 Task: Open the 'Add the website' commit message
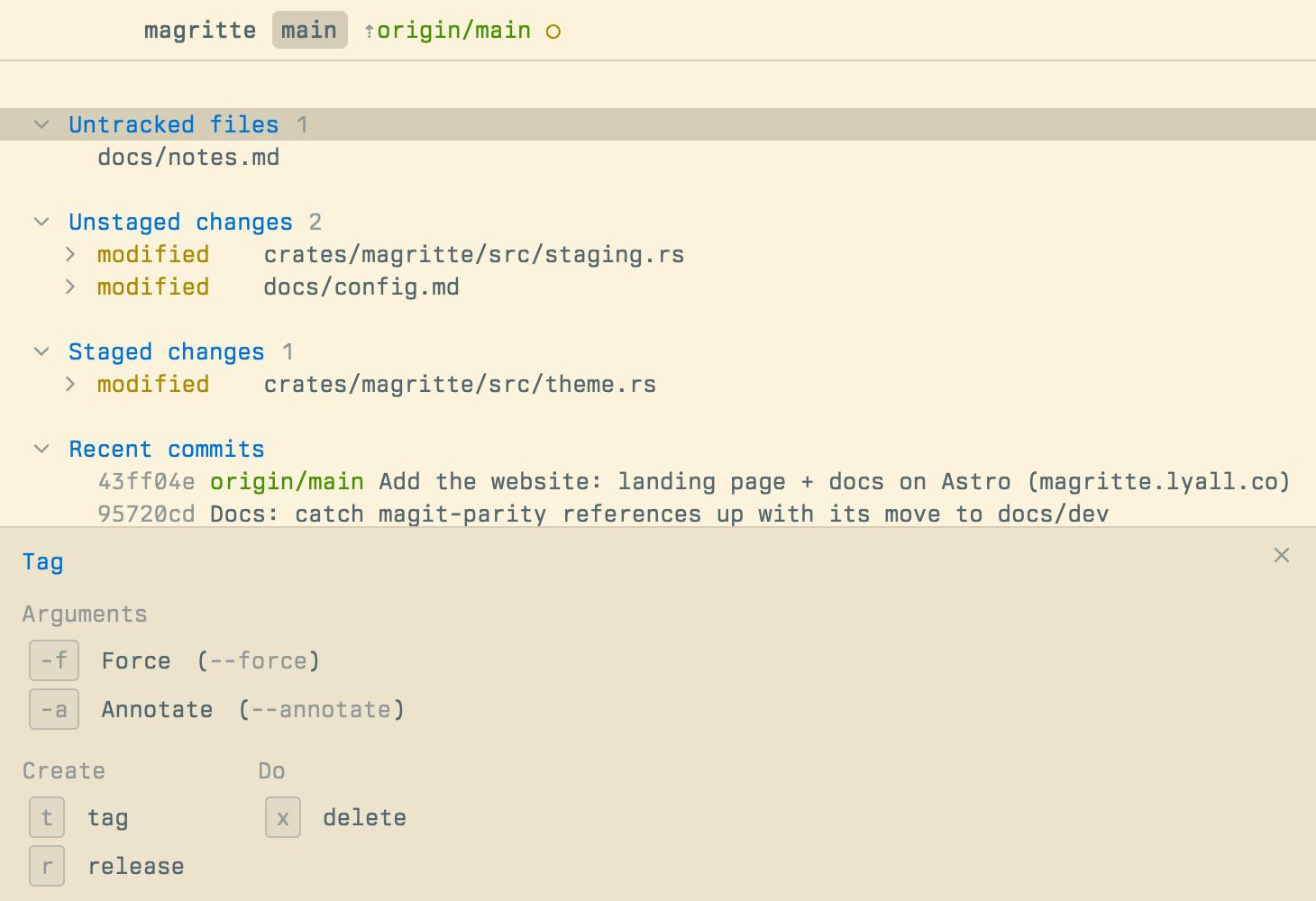point(835,481)
